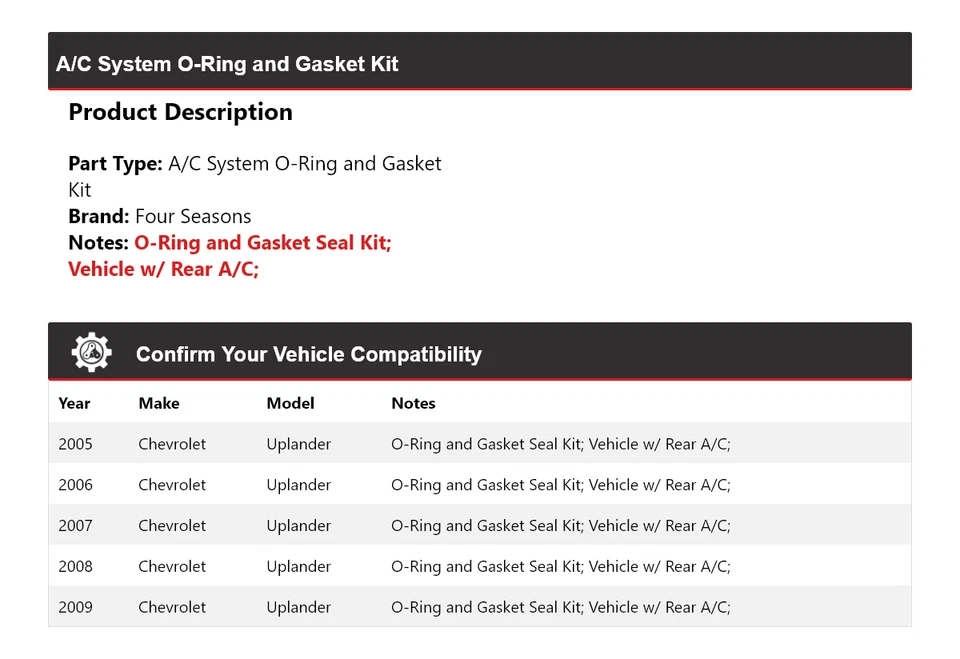Click the notes text in the 2009 row

(x=560, y=607)
